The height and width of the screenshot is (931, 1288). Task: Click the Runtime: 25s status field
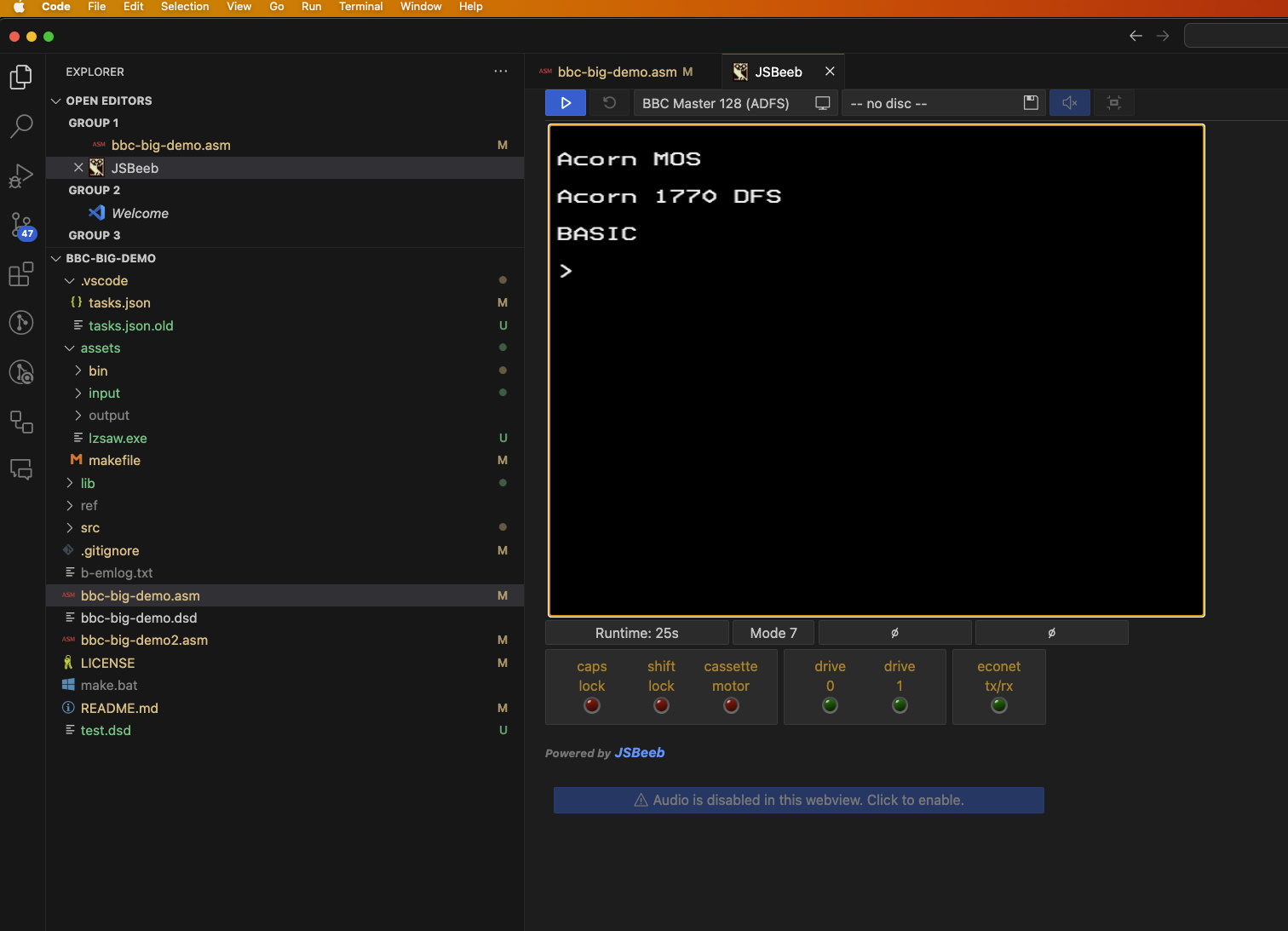pyautogui.click(x=637, y=633)
